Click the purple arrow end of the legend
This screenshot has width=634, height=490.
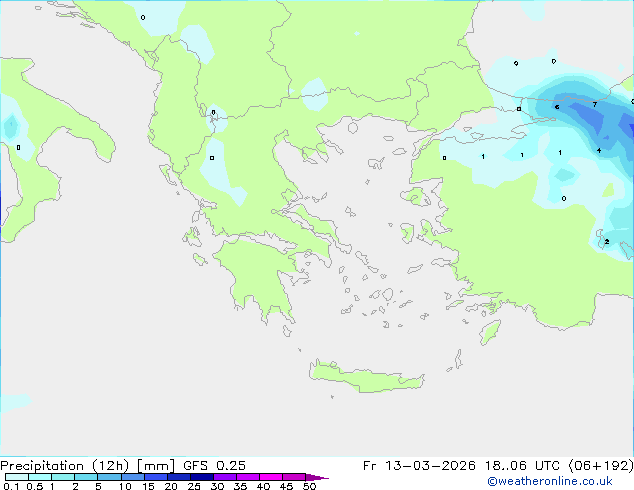click(x=317, y=477)
